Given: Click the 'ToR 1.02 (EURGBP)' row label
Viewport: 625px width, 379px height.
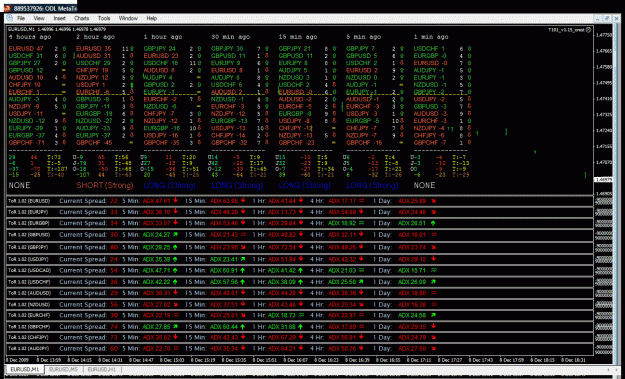Looking at the screenshot, I should click(28, 224).
